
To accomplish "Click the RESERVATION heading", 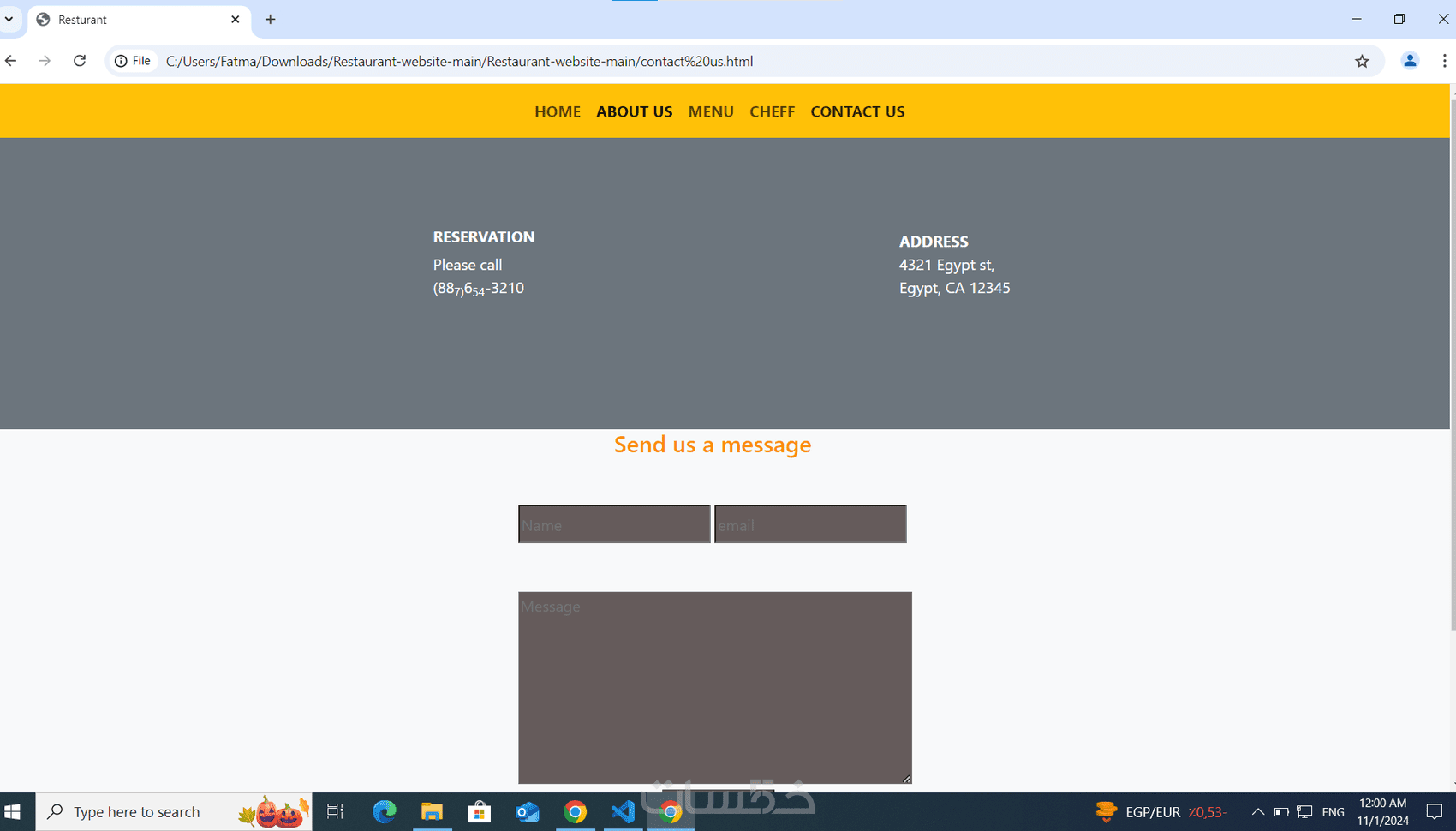I will (484, 237).
